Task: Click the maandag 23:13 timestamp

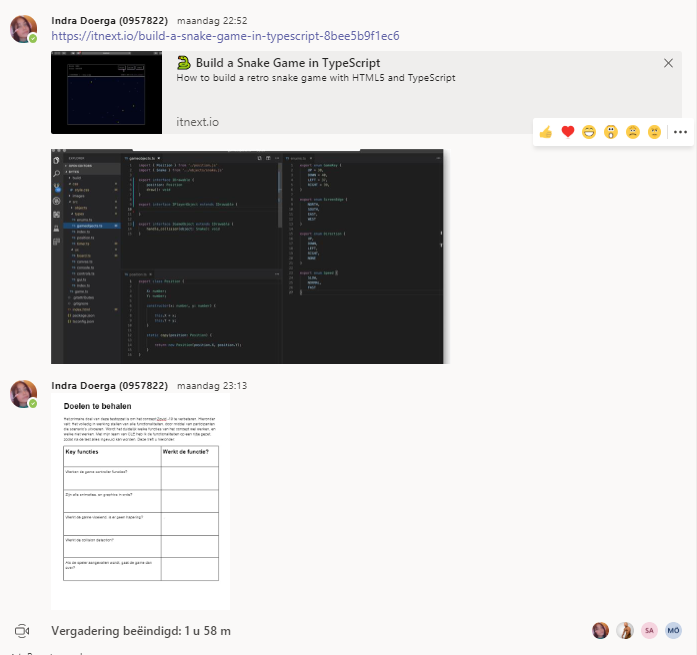Action: point(212,386)
